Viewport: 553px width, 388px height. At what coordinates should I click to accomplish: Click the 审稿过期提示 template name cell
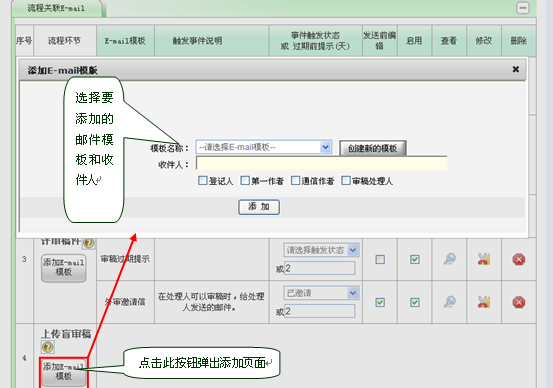click(125, 259)
